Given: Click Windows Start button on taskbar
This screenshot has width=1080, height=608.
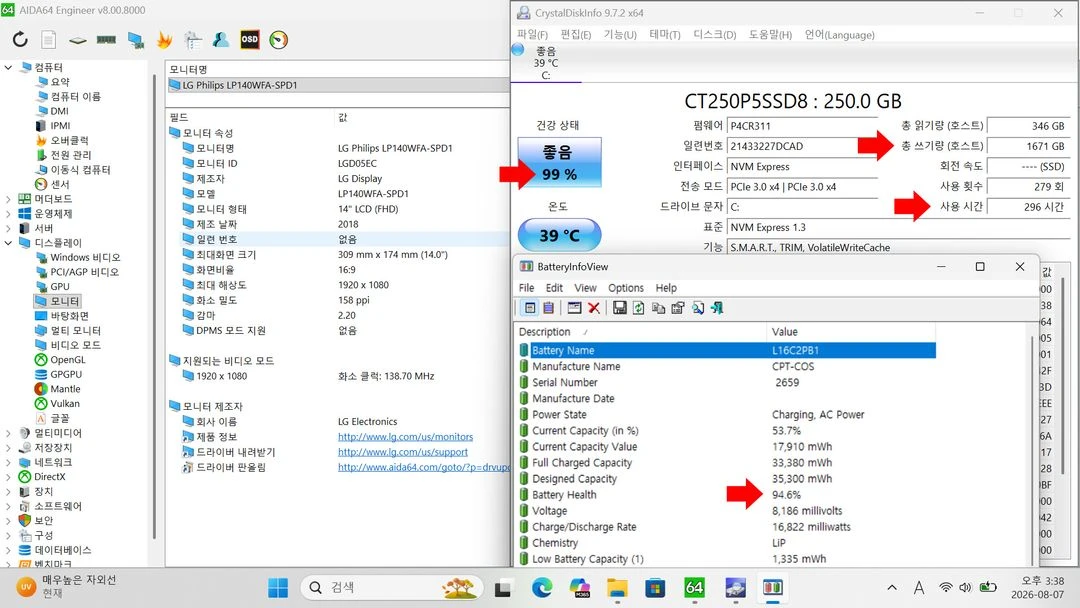Looking at the screenshot, I should (x=278, y=587).
